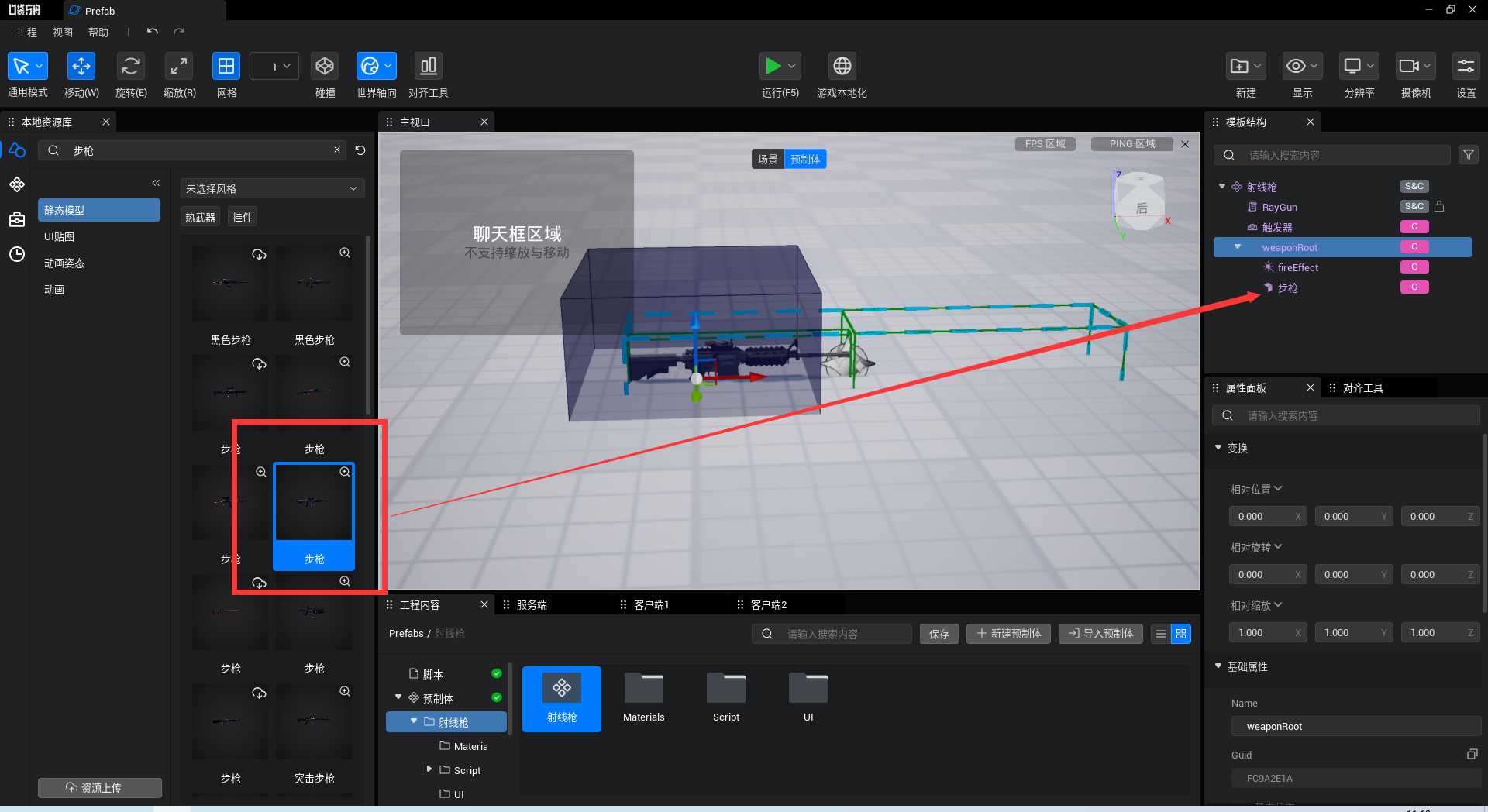The image size is (1488, 812).
Task: Open the history clock sidebar icon
Action: (17, 254)
